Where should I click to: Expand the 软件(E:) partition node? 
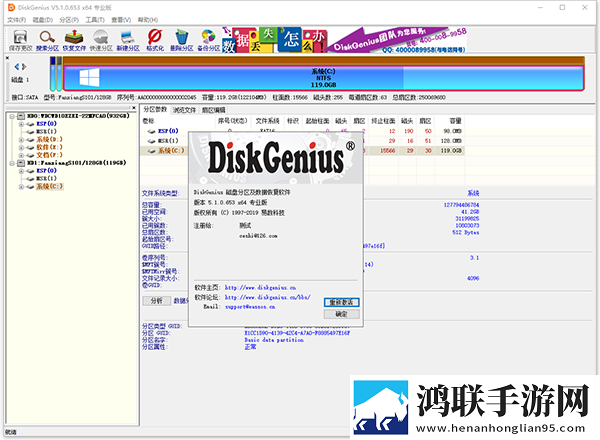(x=21, y=147)
